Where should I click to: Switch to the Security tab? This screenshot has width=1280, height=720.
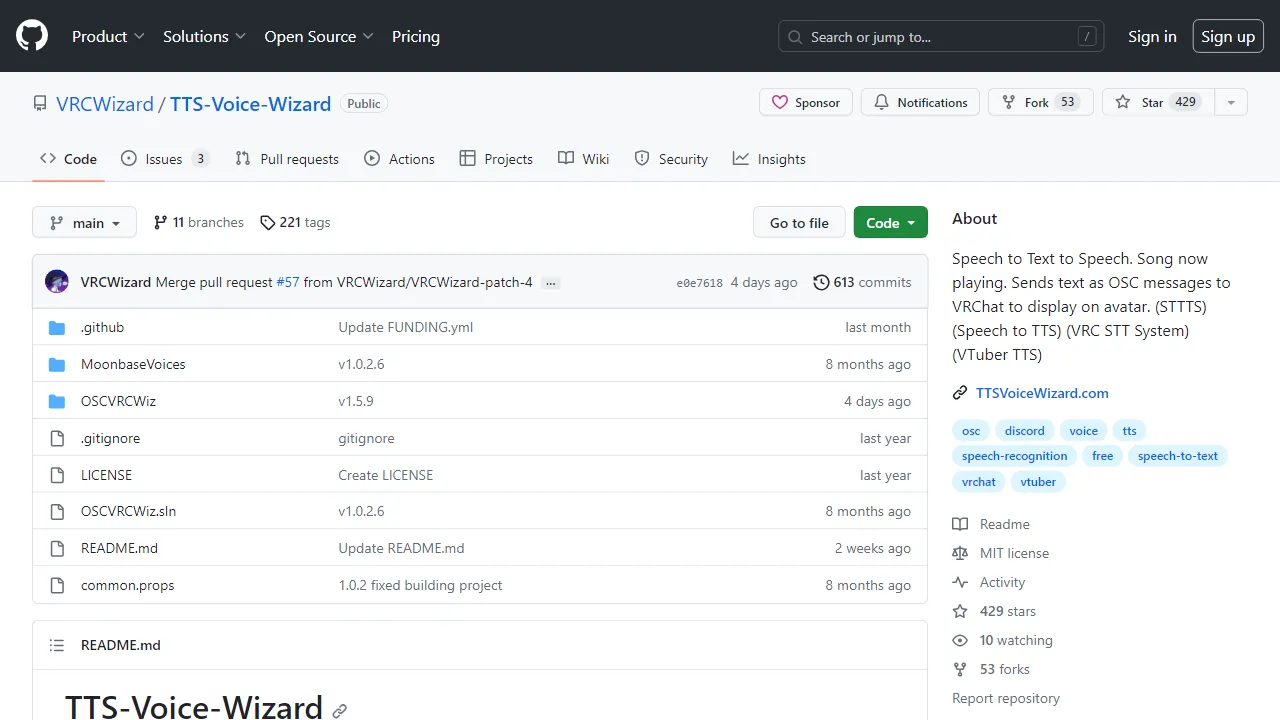(x=670, y=159)
